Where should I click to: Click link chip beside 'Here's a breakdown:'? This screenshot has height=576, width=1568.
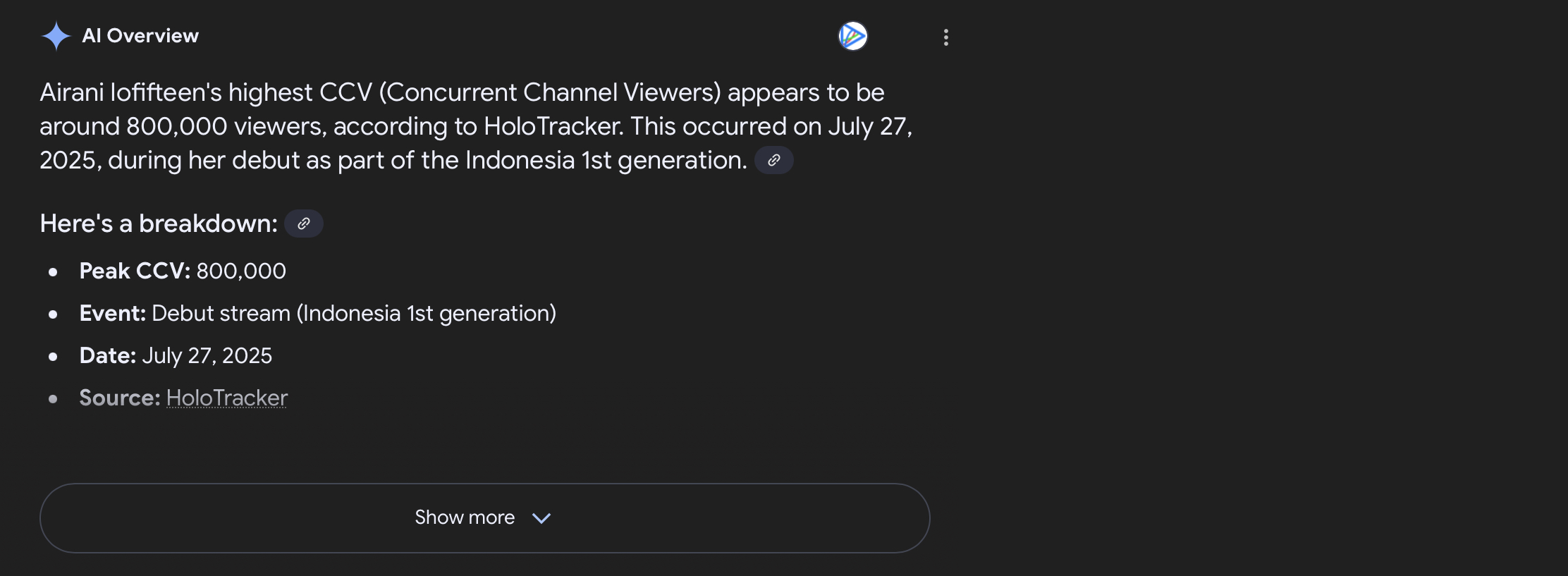(304, 223)
